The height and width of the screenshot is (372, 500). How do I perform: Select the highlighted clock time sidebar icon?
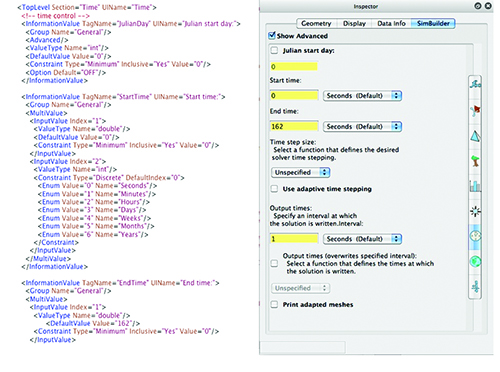point(475,236)
